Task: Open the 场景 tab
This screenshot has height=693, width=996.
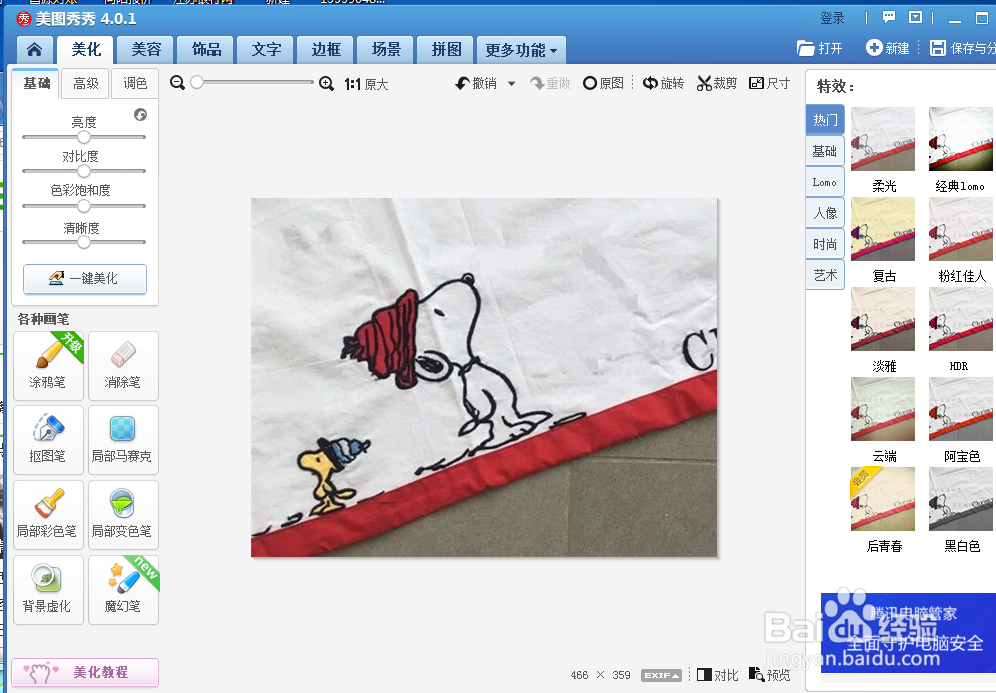Action: pos(386,50)
